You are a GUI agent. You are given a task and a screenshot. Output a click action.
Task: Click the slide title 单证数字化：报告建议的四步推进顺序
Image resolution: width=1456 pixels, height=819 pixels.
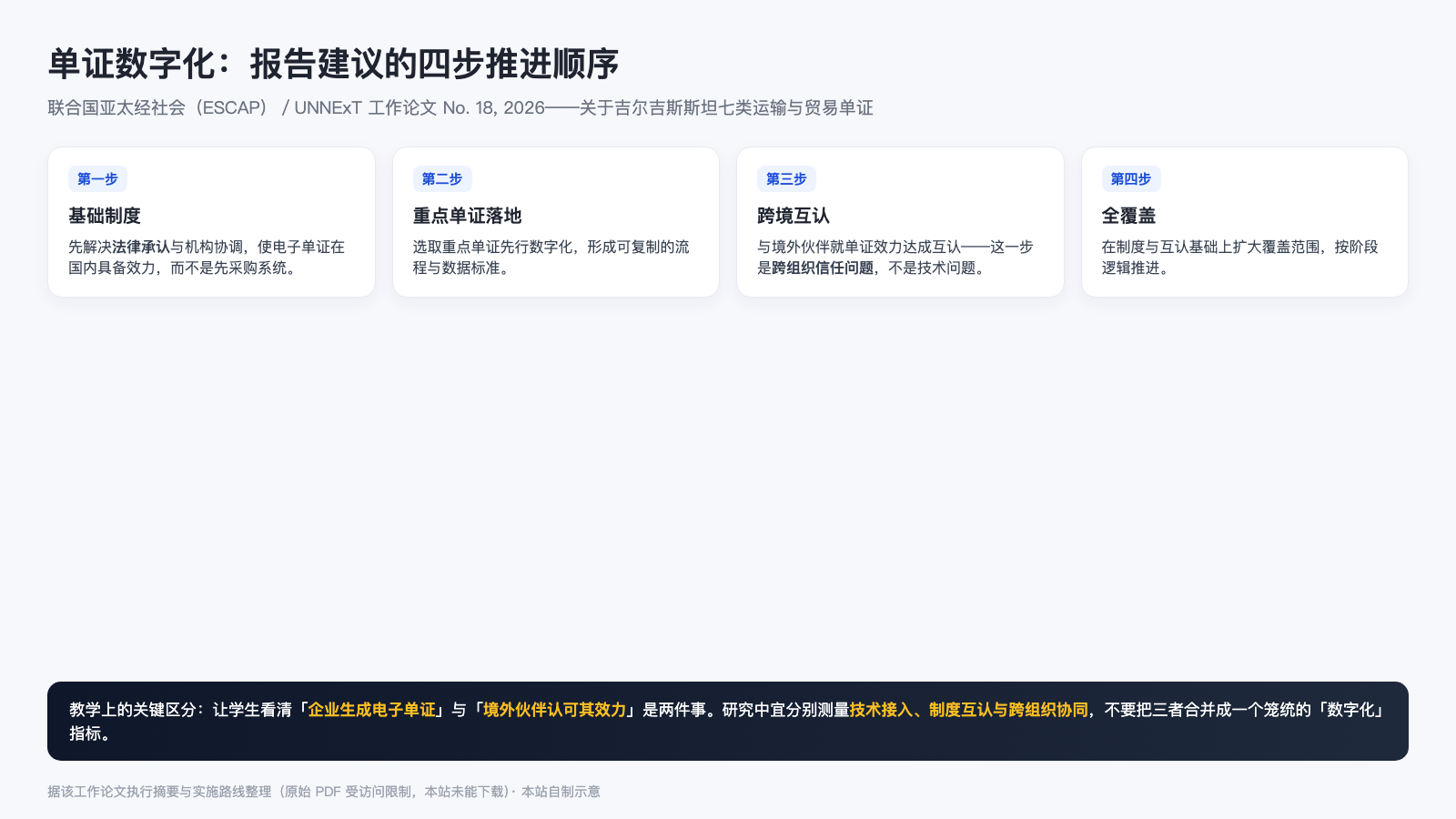(x=333, y=65)
